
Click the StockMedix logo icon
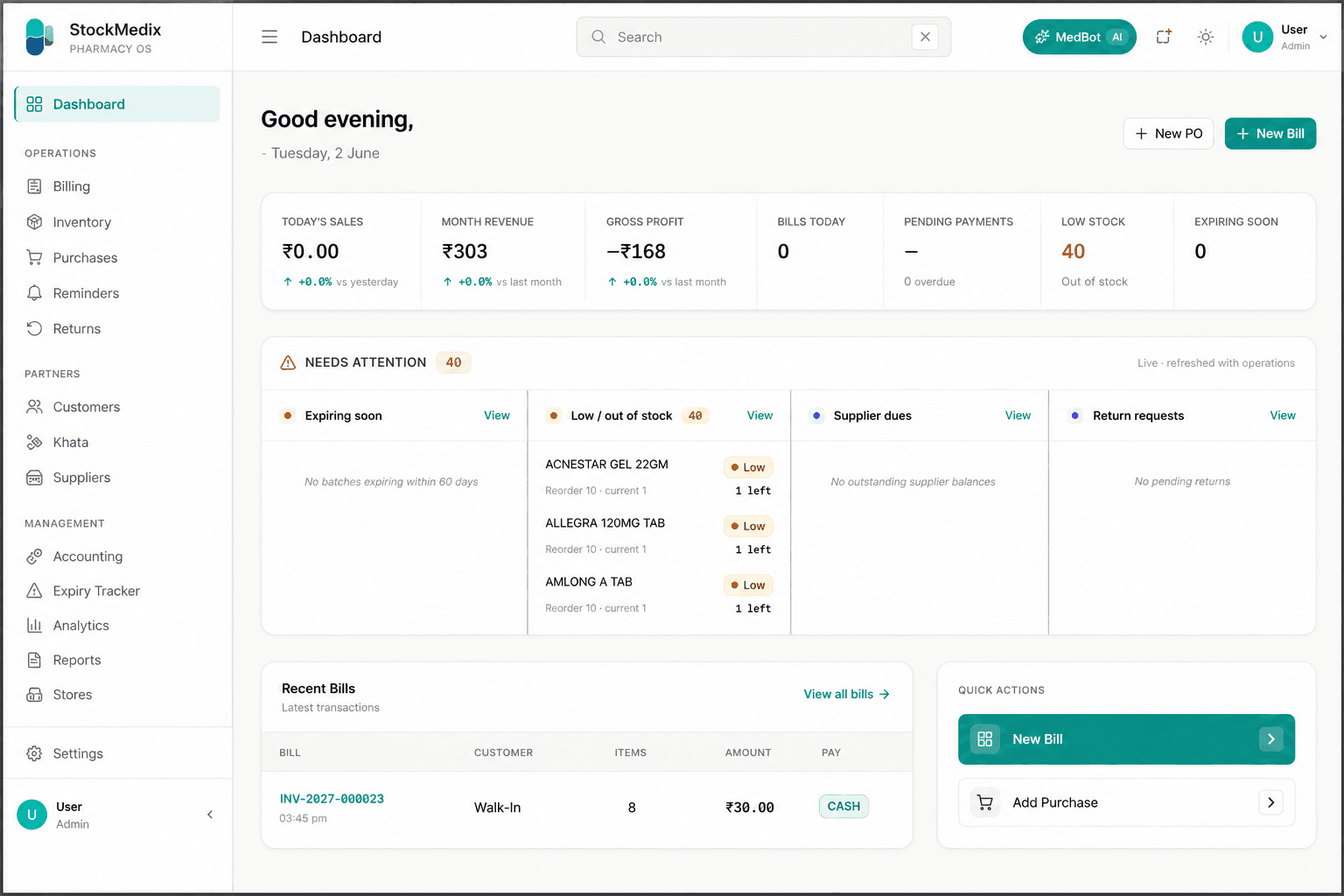point(40,37)
